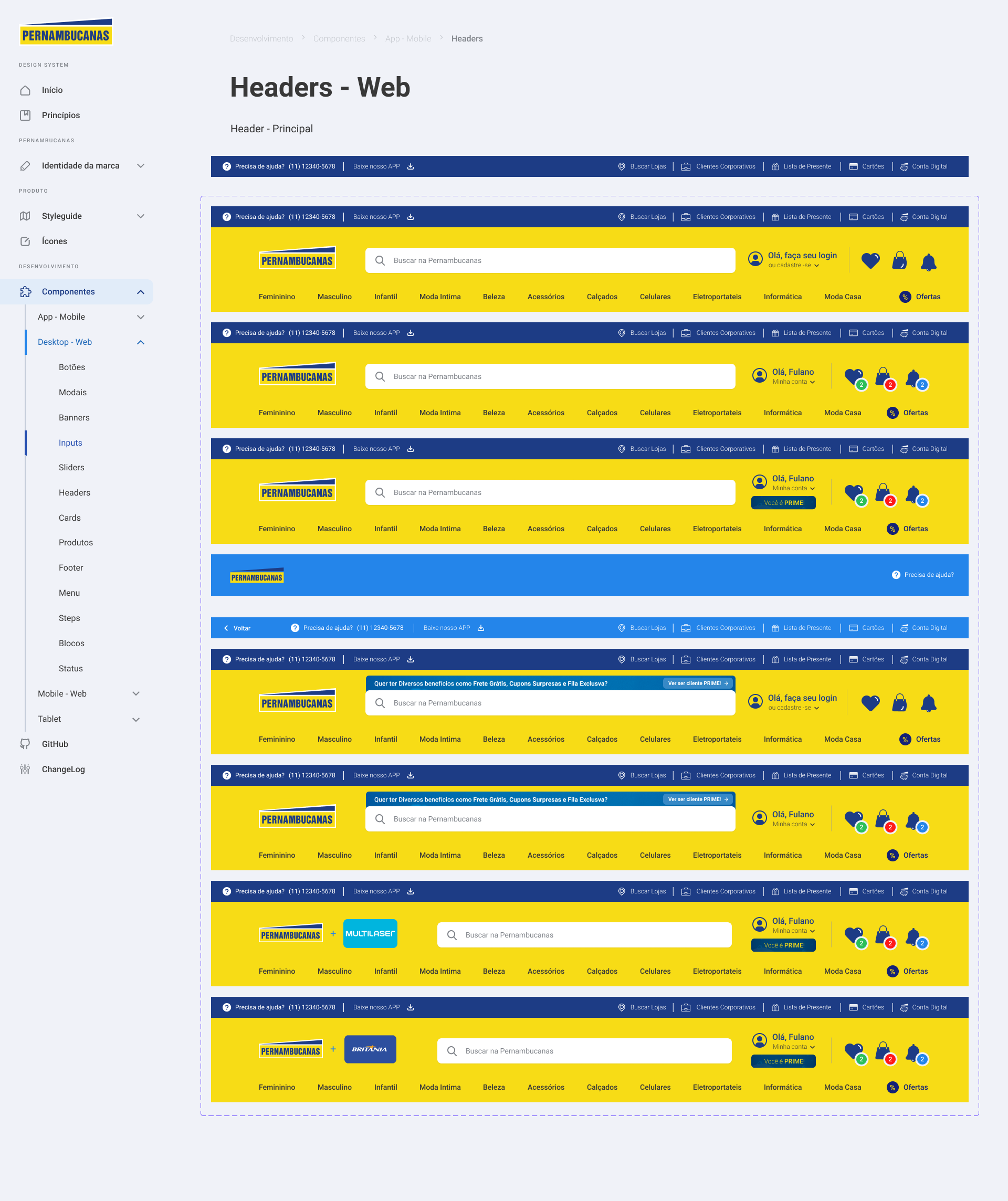Screen dimensions: 1008x1201
Task: Click the wishlist heart in the login header
Action: pyautogui.click(x=870, y=261)
